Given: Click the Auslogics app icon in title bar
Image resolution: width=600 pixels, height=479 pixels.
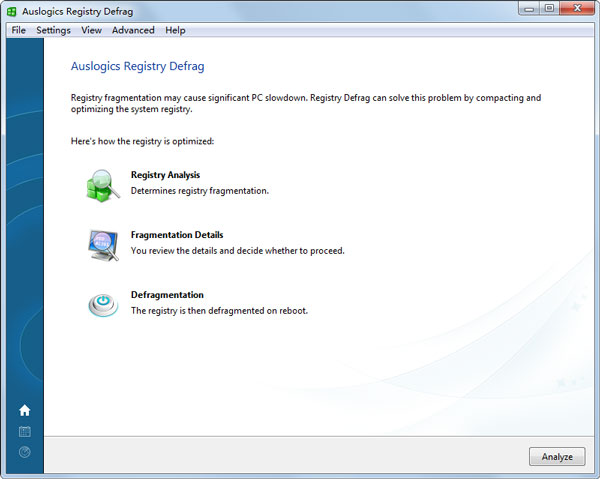Looking at the screenshot, I should click(x=11, y=11).
